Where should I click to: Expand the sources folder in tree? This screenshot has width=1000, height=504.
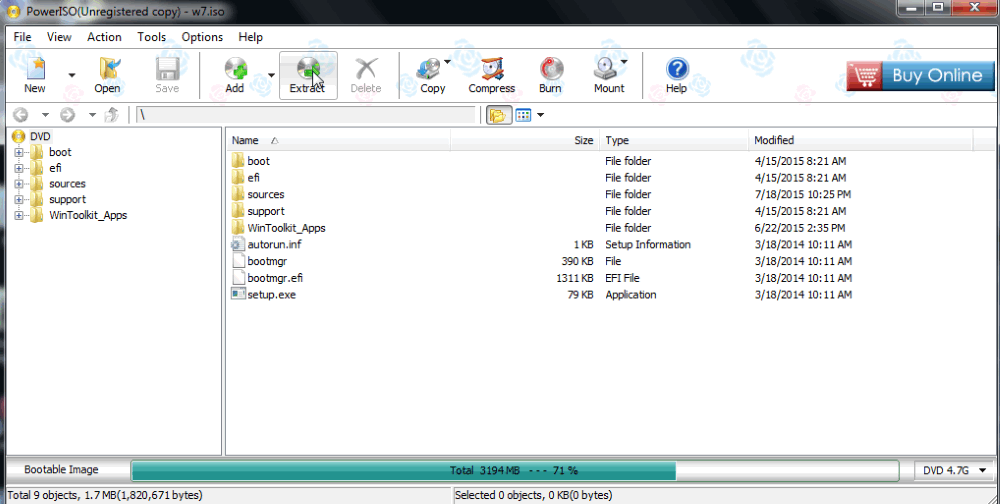18,184
